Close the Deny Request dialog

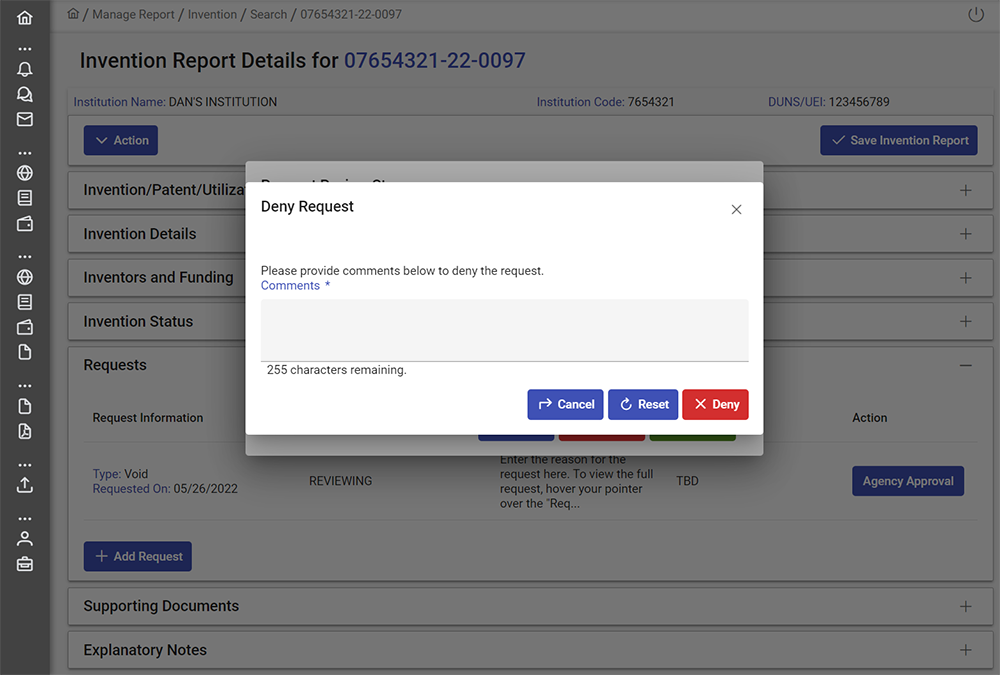click(x=736, y=209)
